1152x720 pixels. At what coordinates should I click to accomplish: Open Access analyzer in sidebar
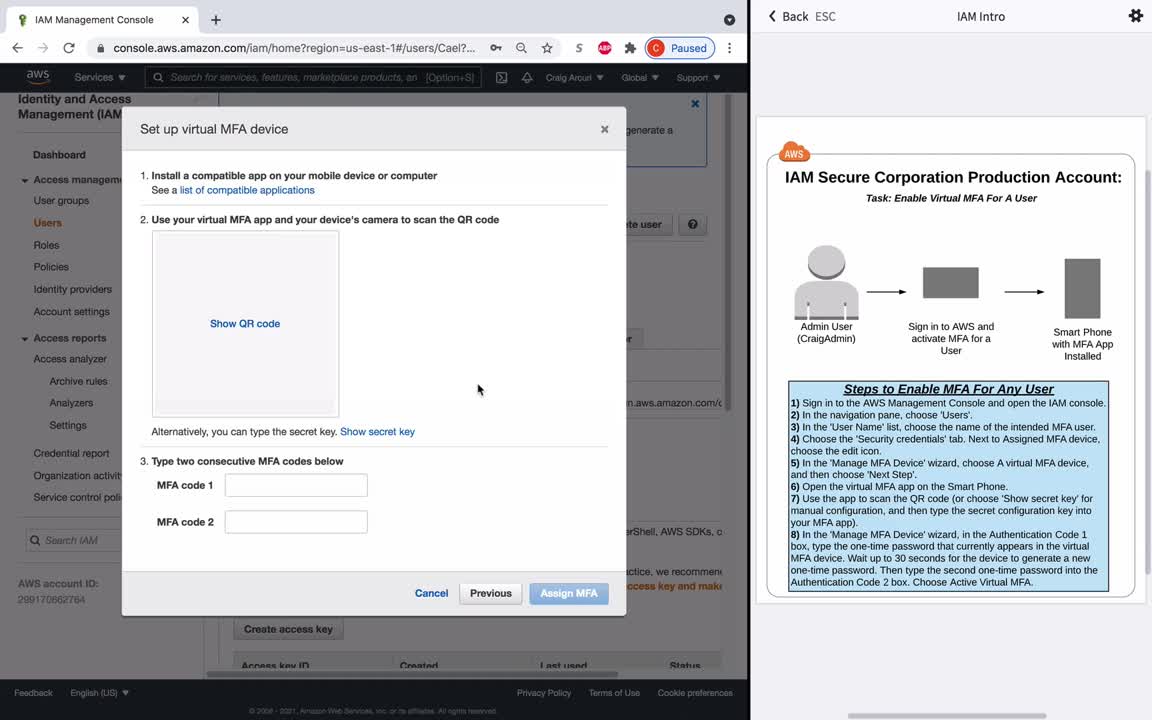coord(70,359)
